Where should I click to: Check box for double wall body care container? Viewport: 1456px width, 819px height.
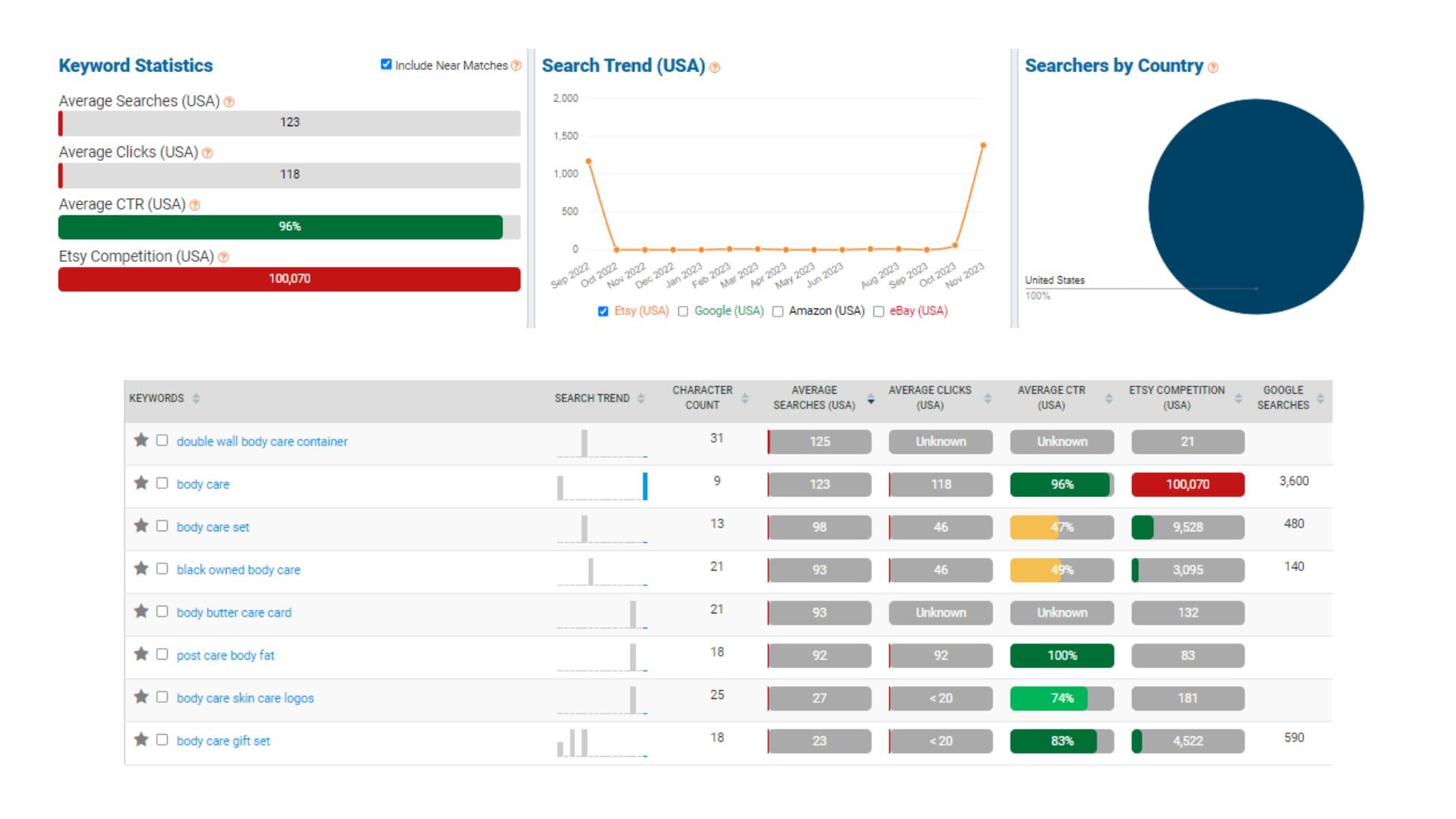point(162,440)
